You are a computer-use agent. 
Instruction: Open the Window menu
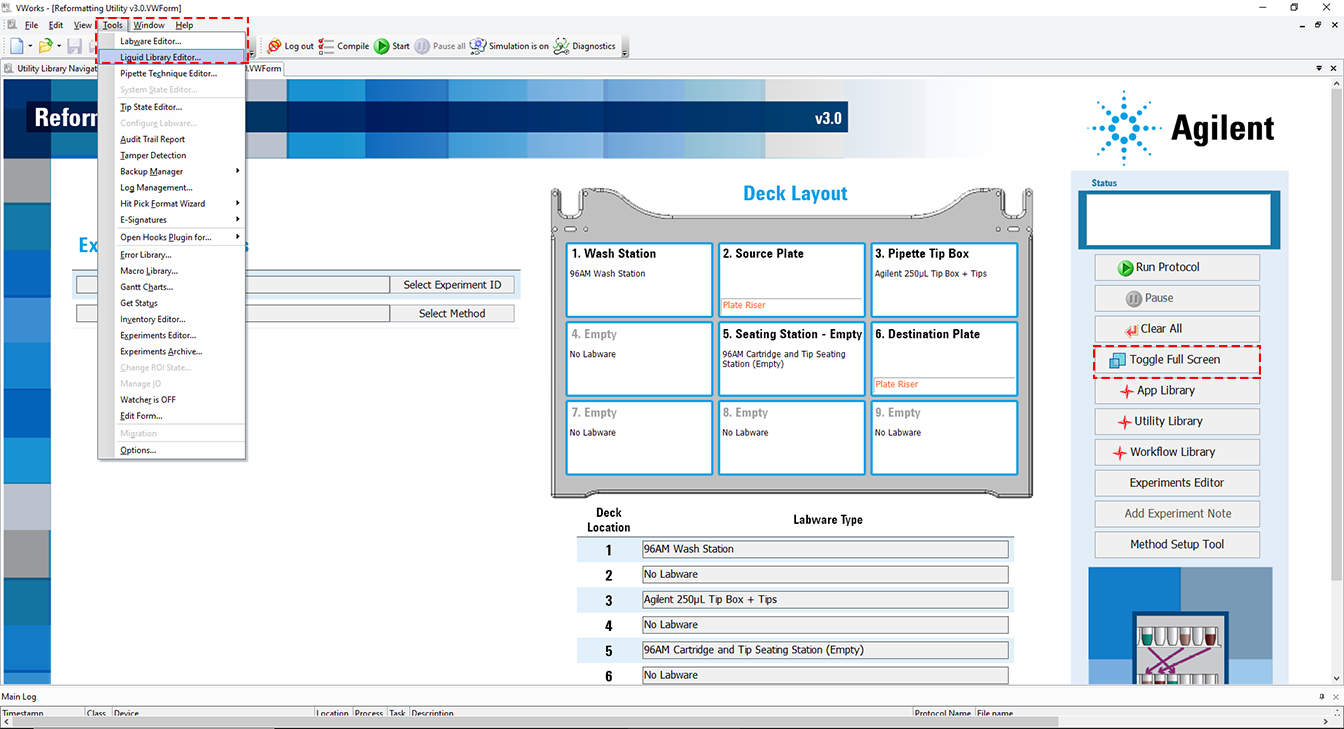click(147, 24)
